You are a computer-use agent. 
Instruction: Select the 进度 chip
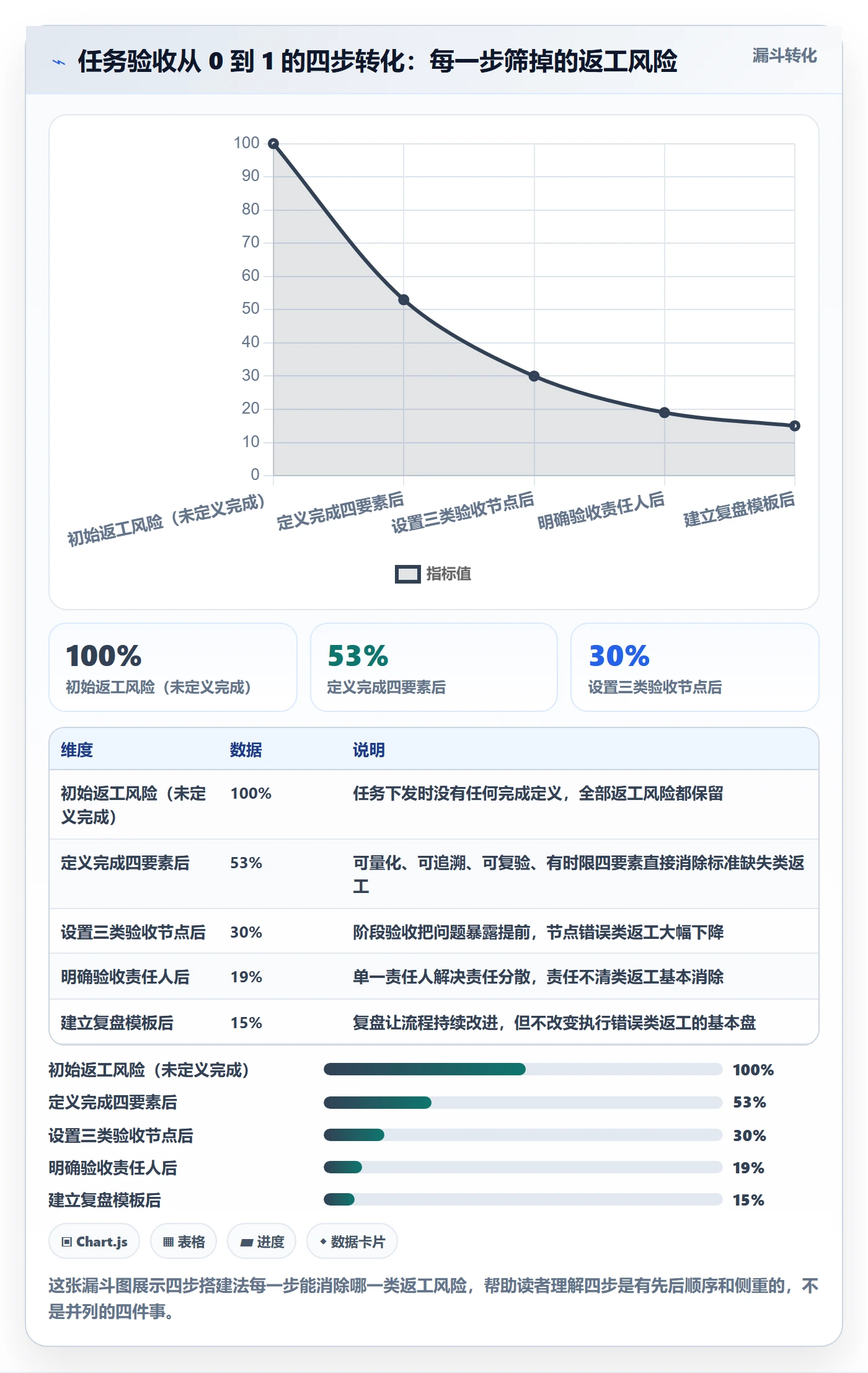(262, 1242)
